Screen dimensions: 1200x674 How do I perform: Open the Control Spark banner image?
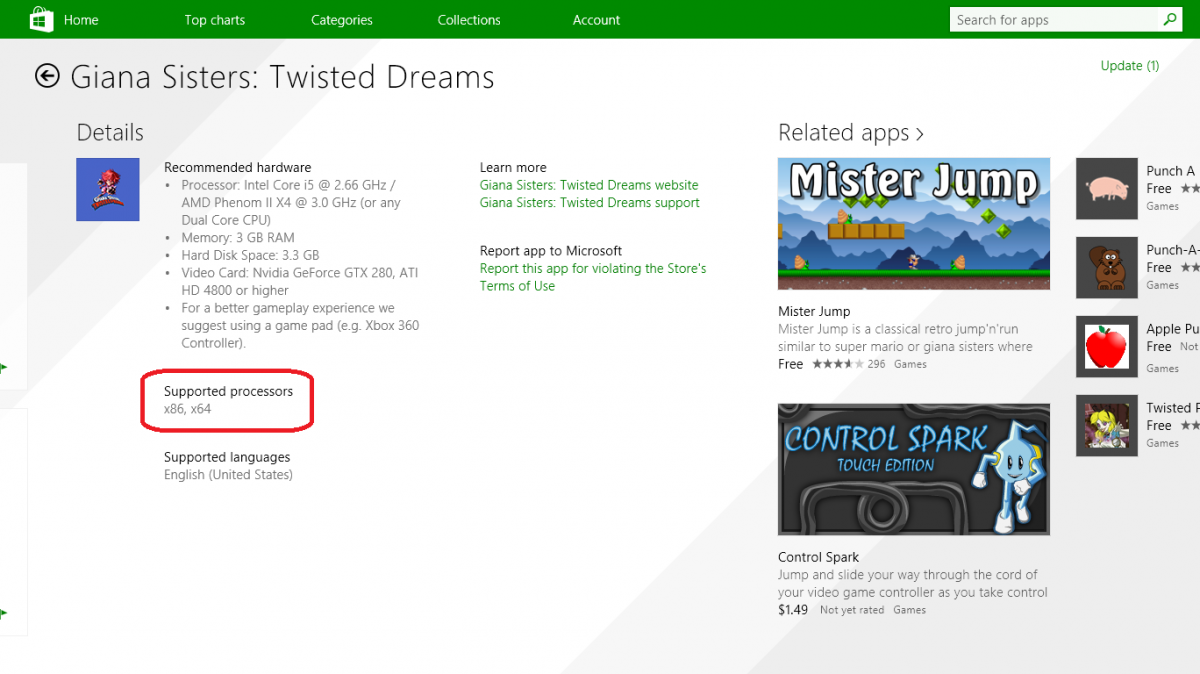pyautogui.click(x=914, y=469)
